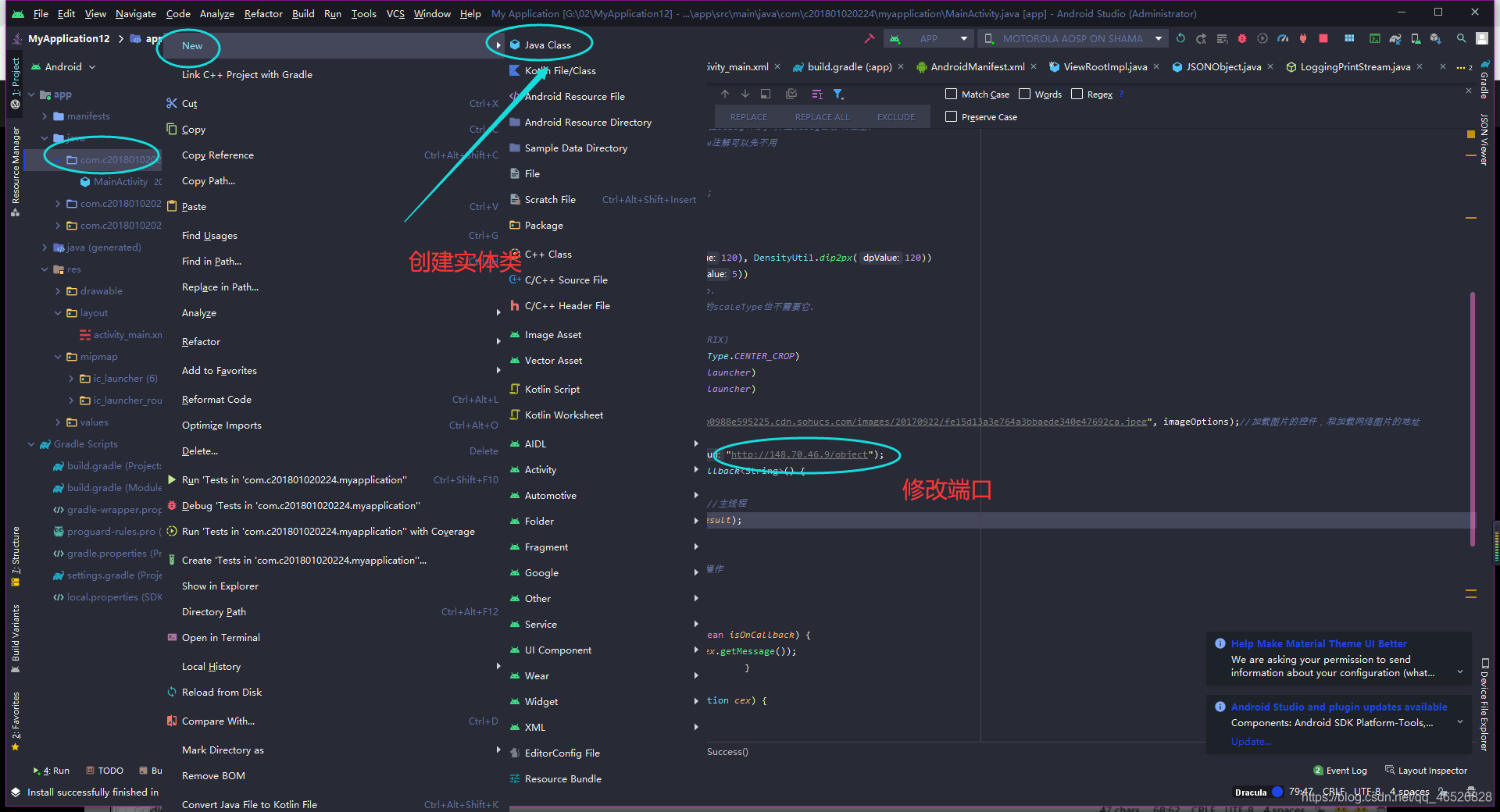Switch to AndroidManifest.xml editor tab
This screenshot has width=1500, height=812.
977,67
